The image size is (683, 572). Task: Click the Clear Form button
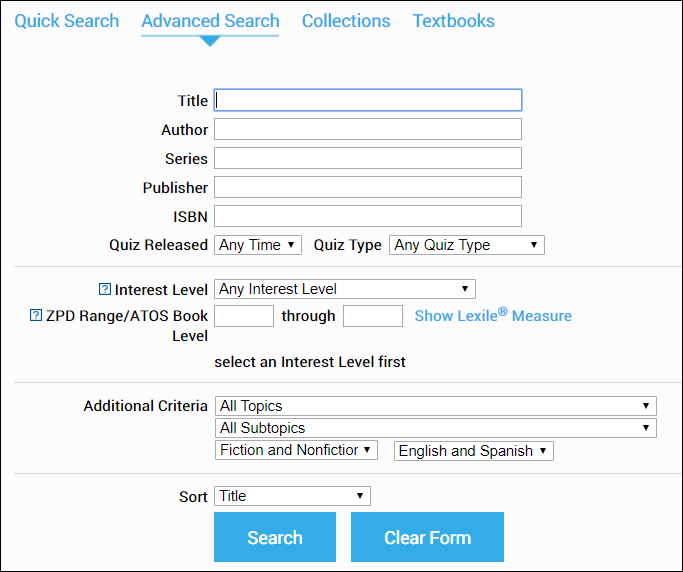[427, 537]
